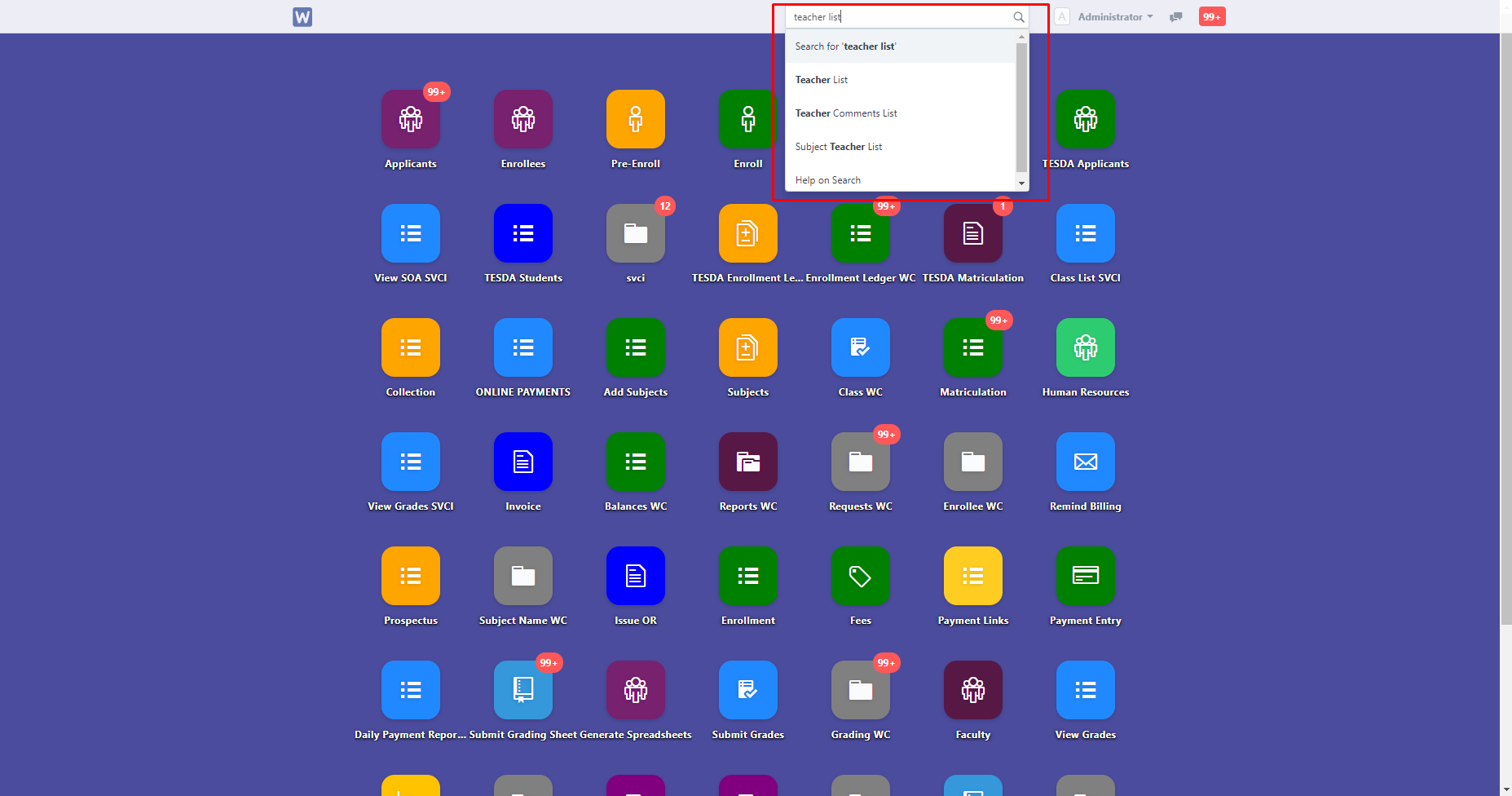Open the View Grades icon

click(1086, 690)
